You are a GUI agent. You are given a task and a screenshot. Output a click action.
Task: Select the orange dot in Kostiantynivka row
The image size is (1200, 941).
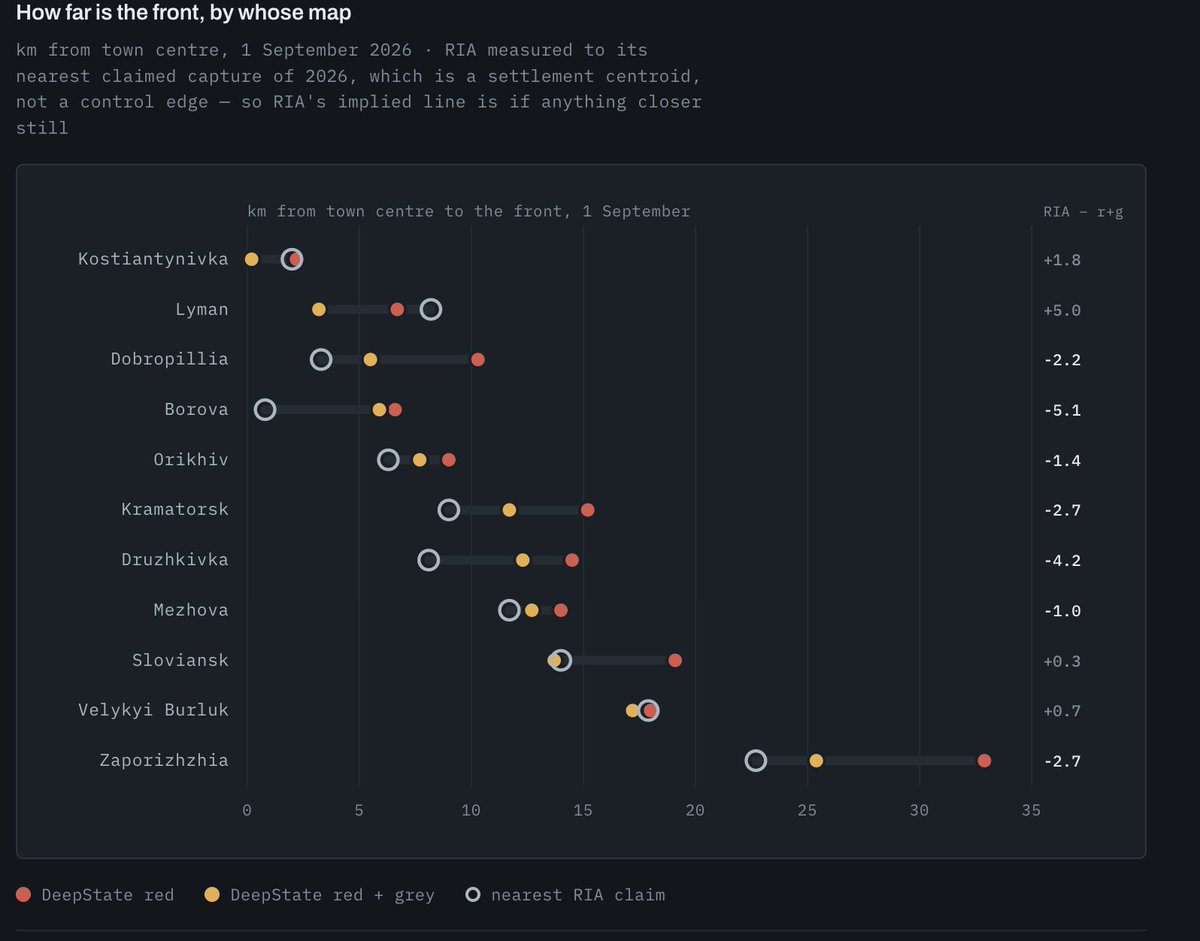pos(251,260)
